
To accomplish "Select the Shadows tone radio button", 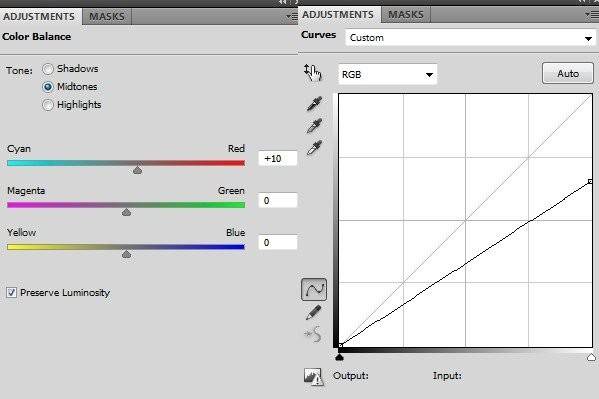I will (48, 69).
